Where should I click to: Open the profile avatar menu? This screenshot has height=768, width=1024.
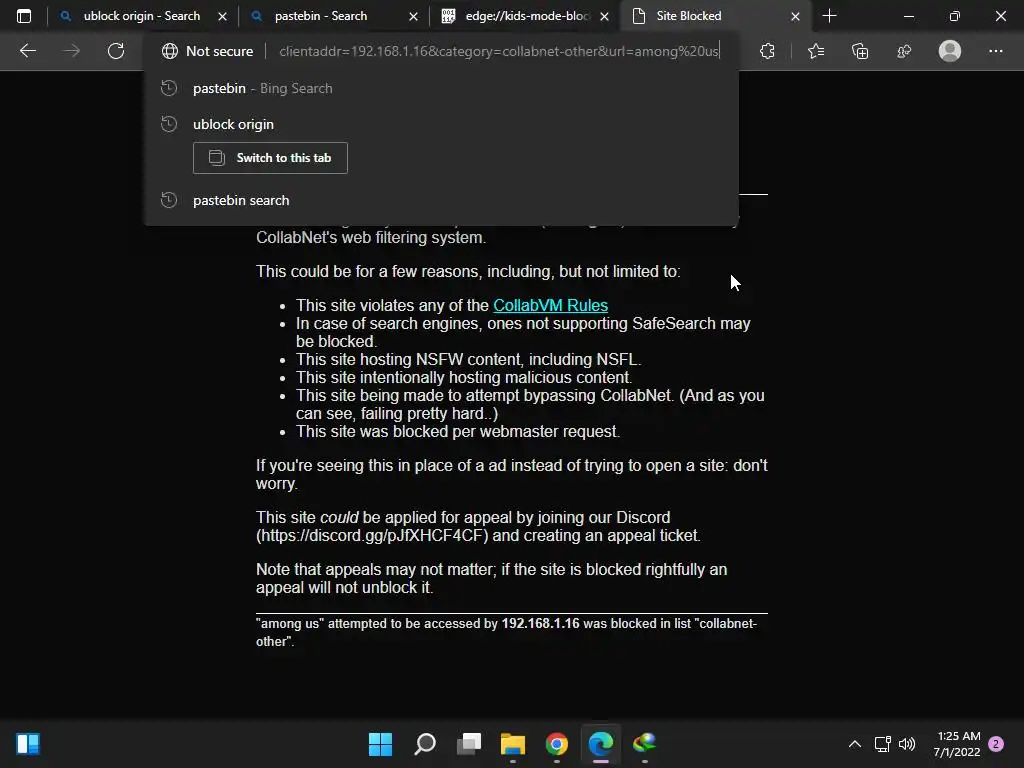(950, 51)
